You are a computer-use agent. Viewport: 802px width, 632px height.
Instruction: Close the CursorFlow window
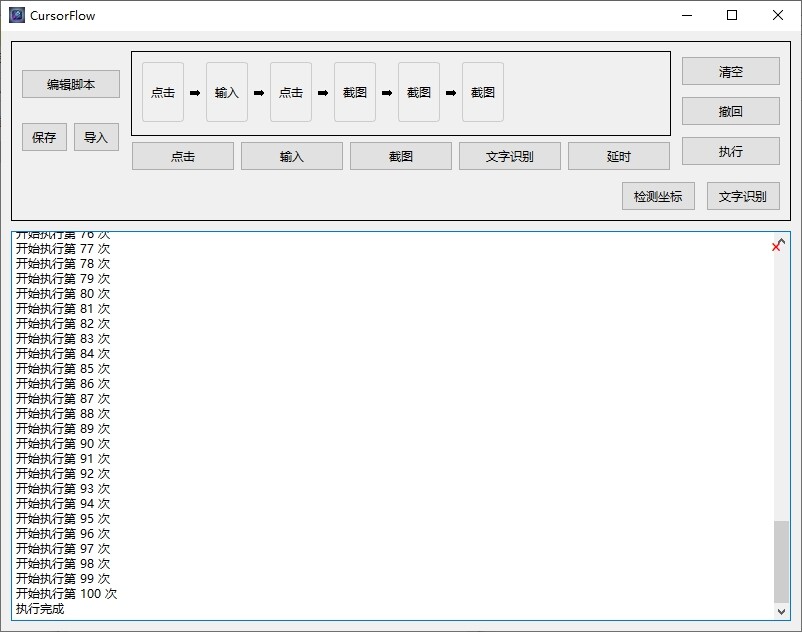pos(777,15)
